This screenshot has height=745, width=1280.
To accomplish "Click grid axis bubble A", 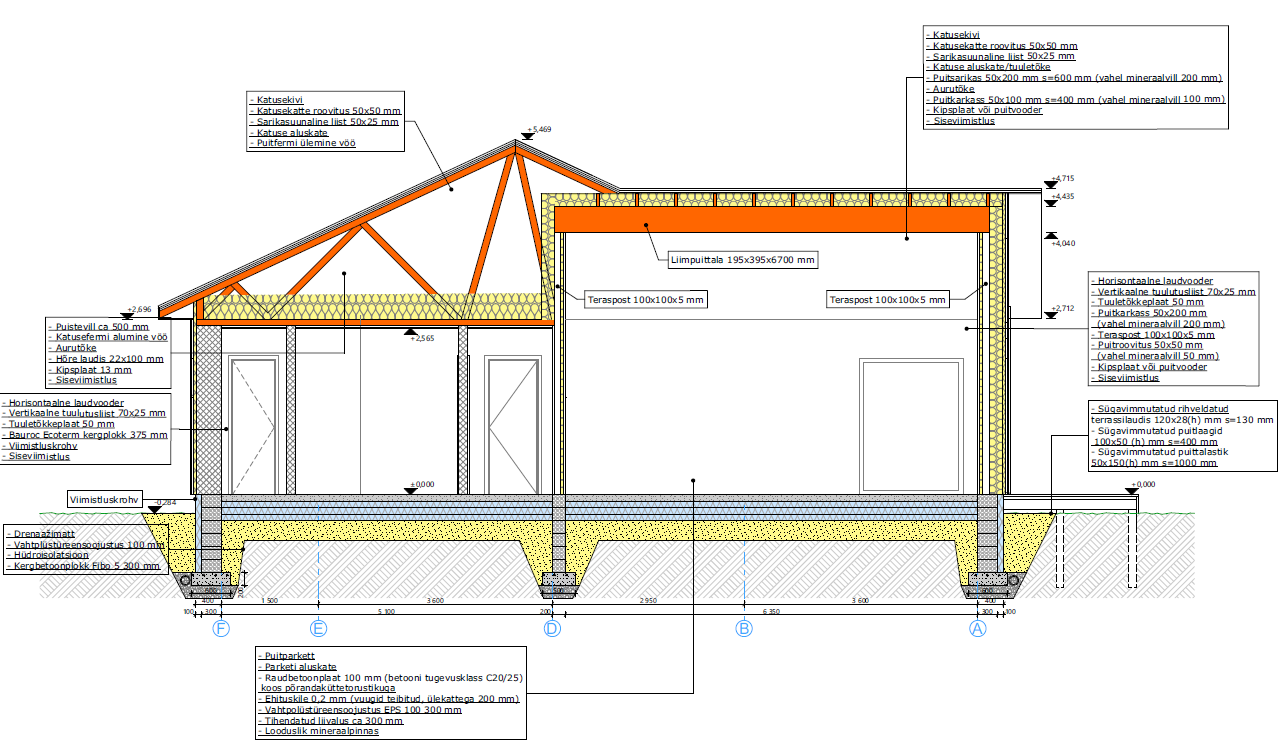I will pyautogui.click(x=978, y=629).
